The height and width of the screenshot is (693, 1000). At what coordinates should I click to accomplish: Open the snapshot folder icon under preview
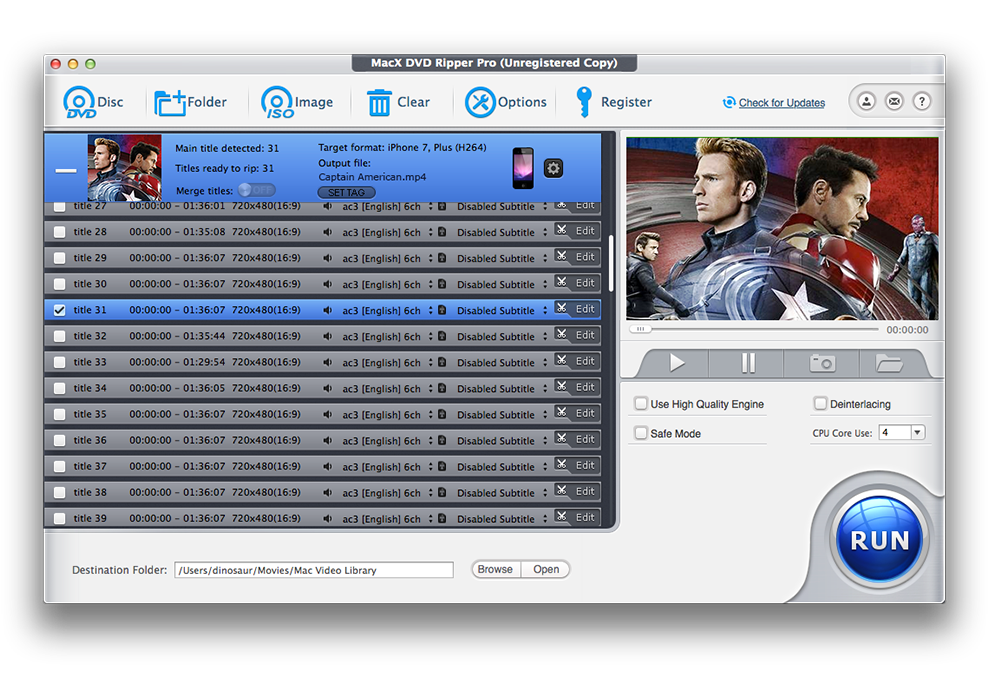click(888, 363)
